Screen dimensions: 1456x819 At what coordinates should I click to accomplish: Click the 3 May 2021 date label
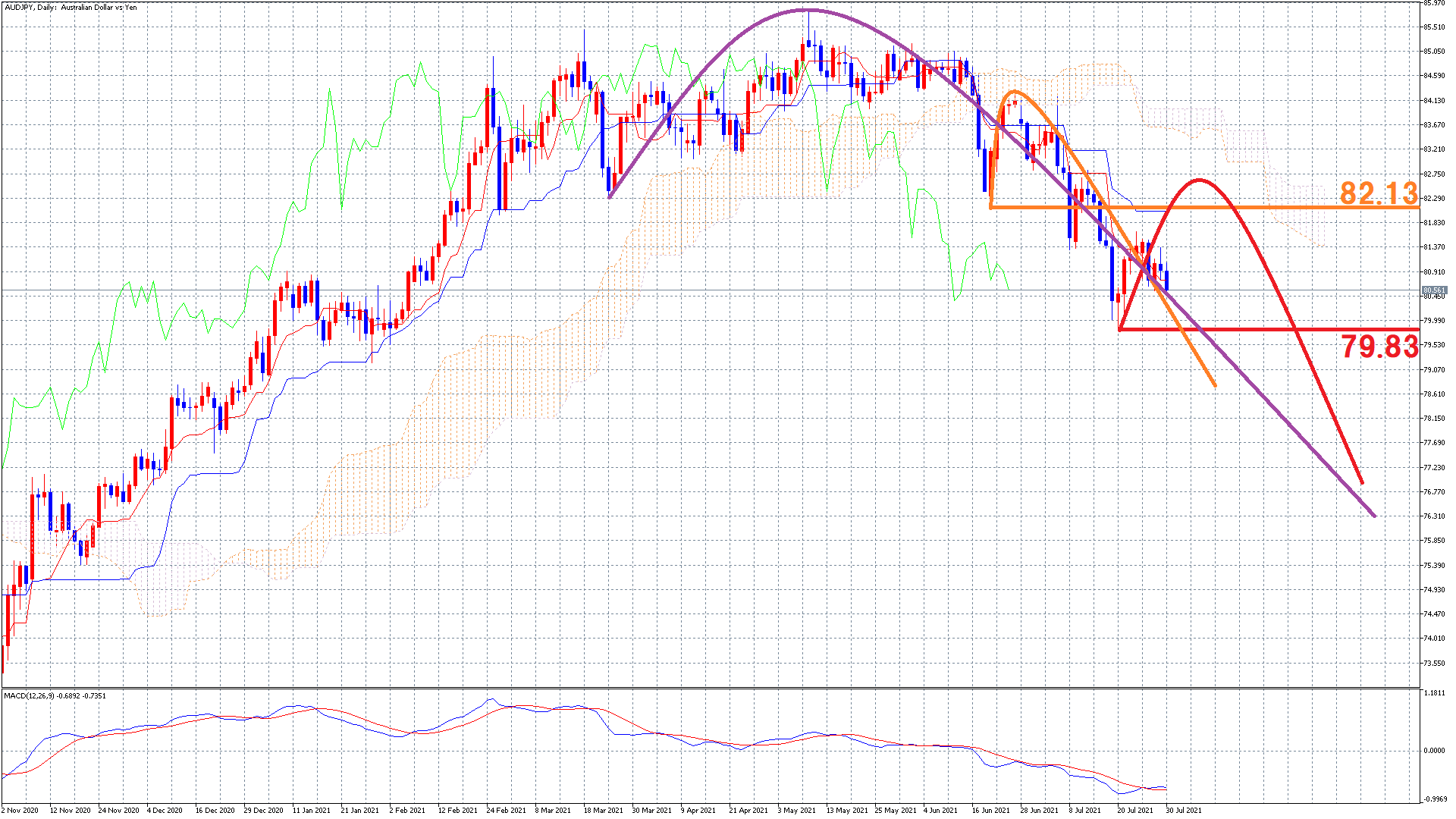796,810
